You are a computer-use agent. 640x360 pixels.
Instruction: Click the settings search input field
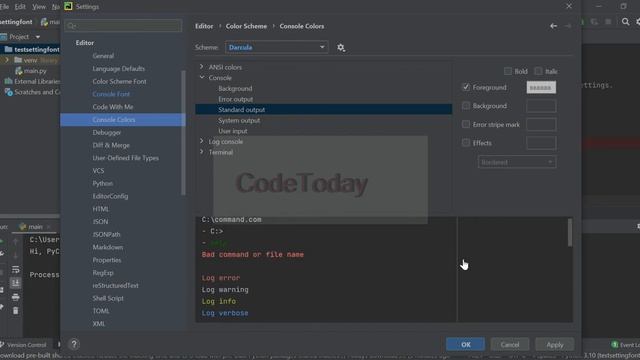pos(123,26)
